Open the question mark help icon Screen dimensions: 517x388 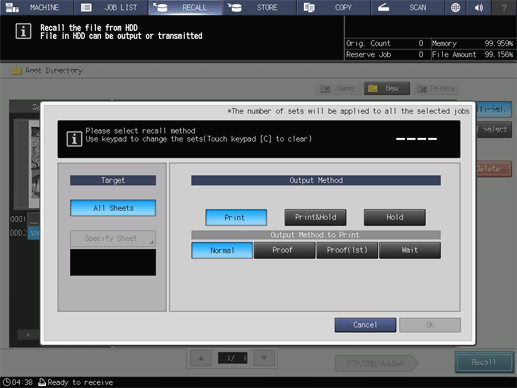point(504,7)
